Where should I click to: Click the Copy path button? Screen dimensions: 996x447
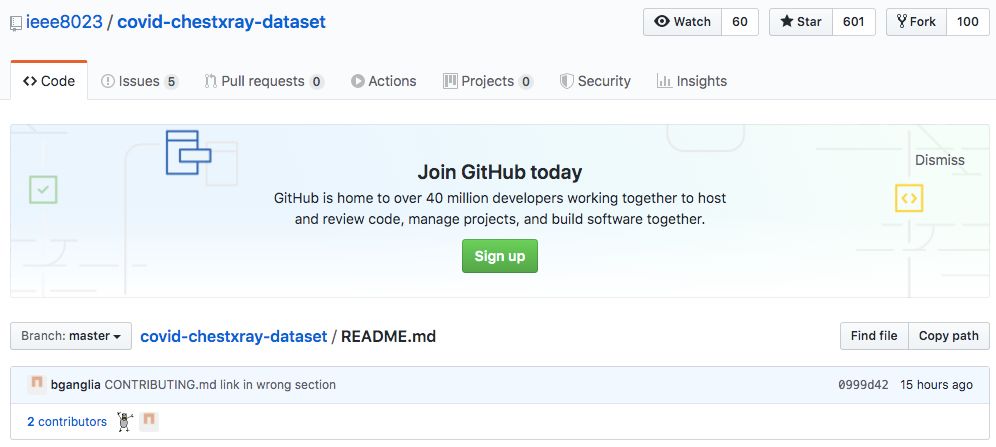pos(948,336)
